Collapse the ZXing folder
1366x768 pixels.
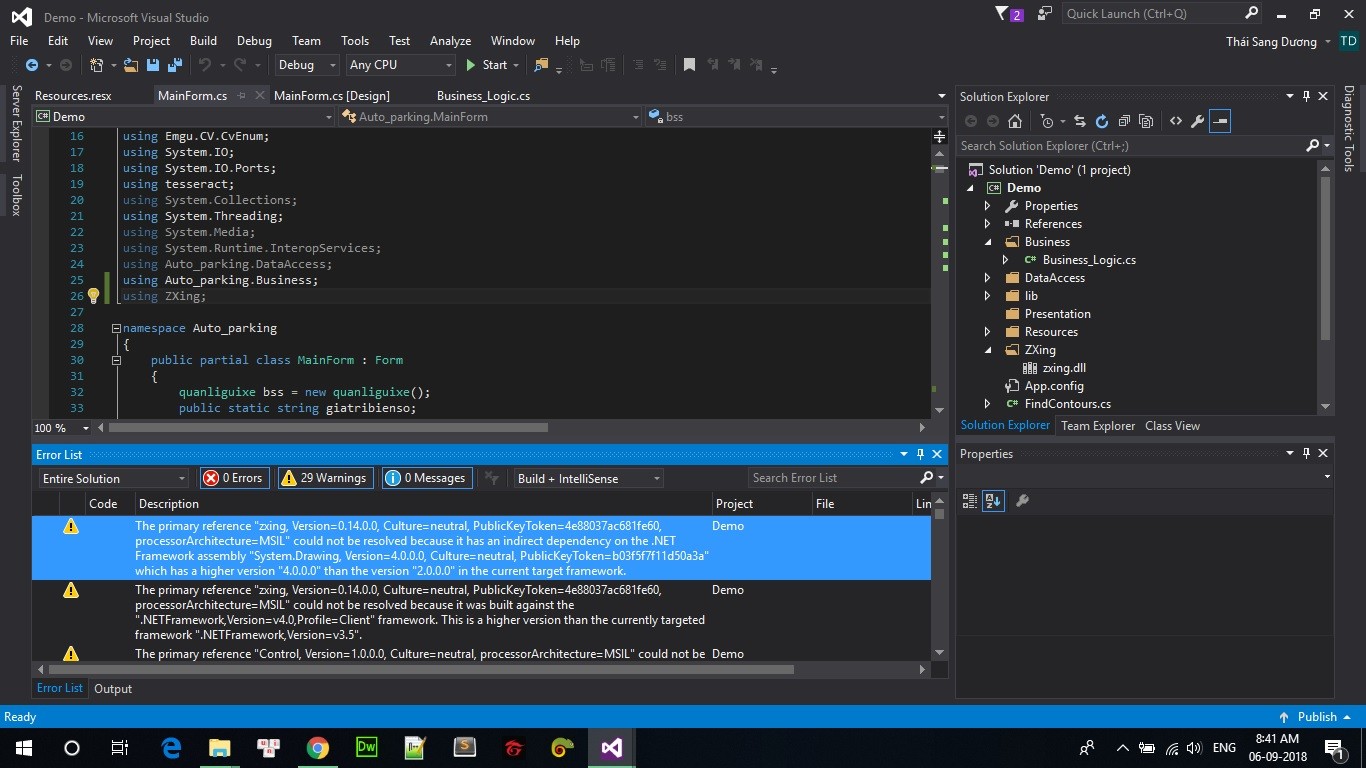pyautogui.click(x=988, y=350)
